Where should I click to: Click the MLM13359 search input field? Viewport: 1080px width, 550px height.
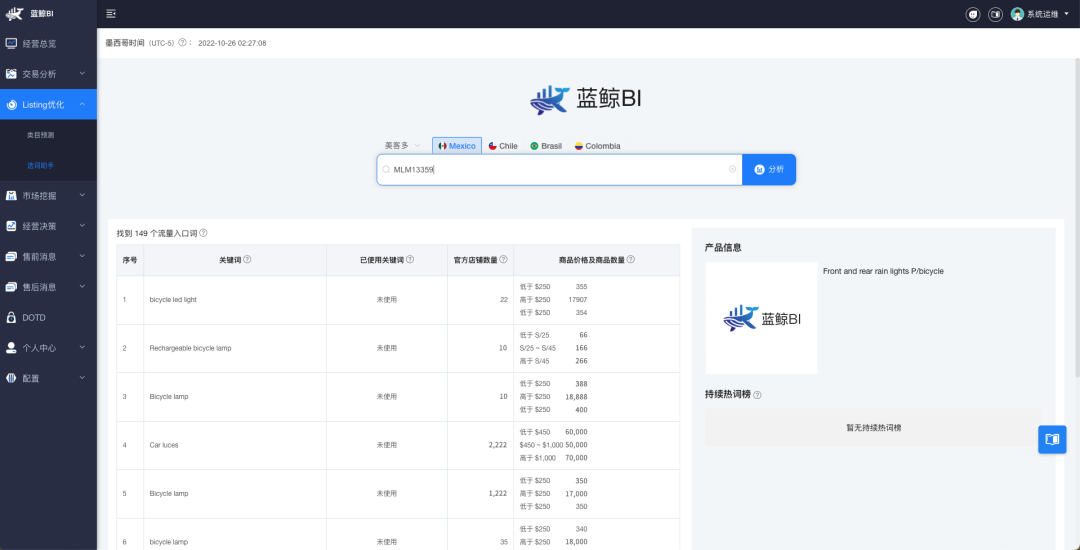coord(559,169)
